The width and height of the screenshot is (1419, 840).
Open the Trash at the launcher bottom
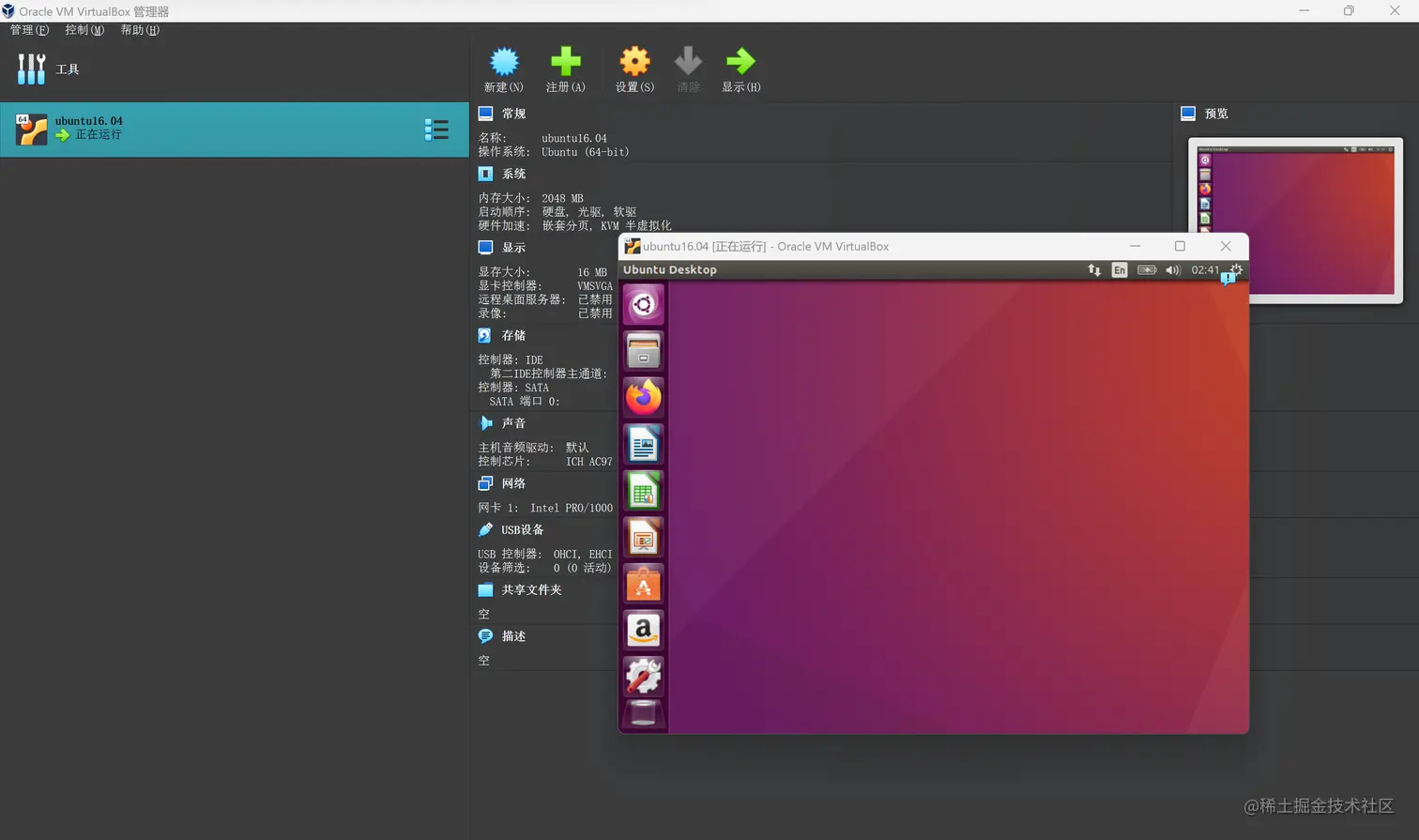643,714
